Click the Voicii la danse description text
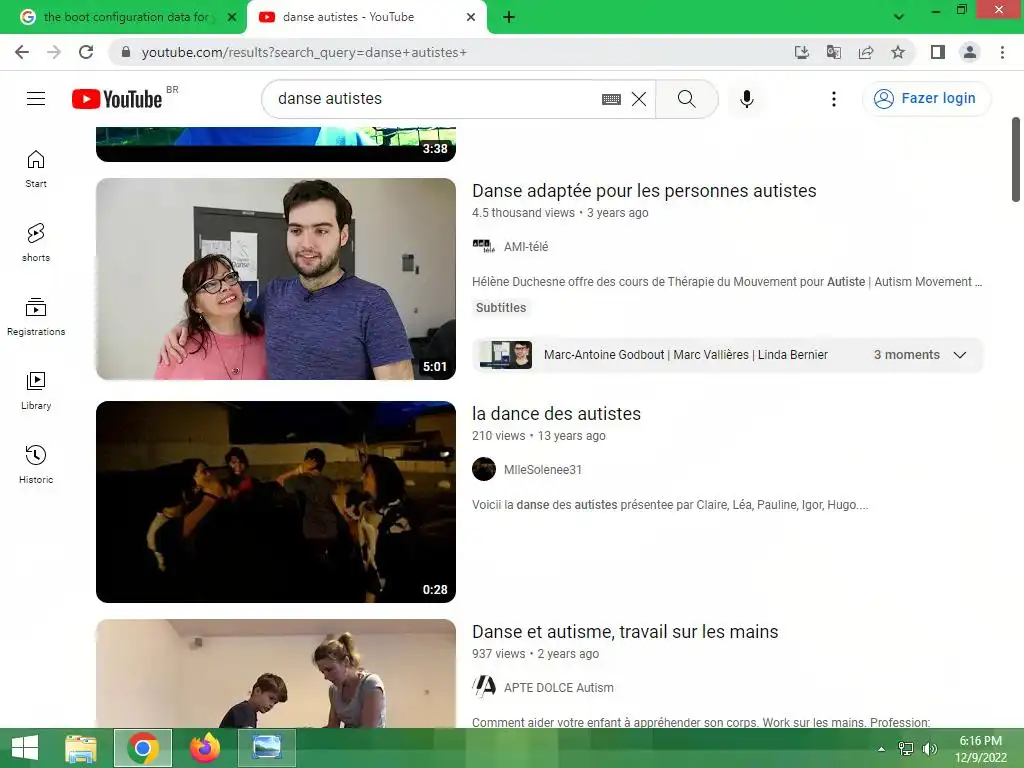Image resolution: width=1024 pixels, height=768 pixels. point(670,505)
